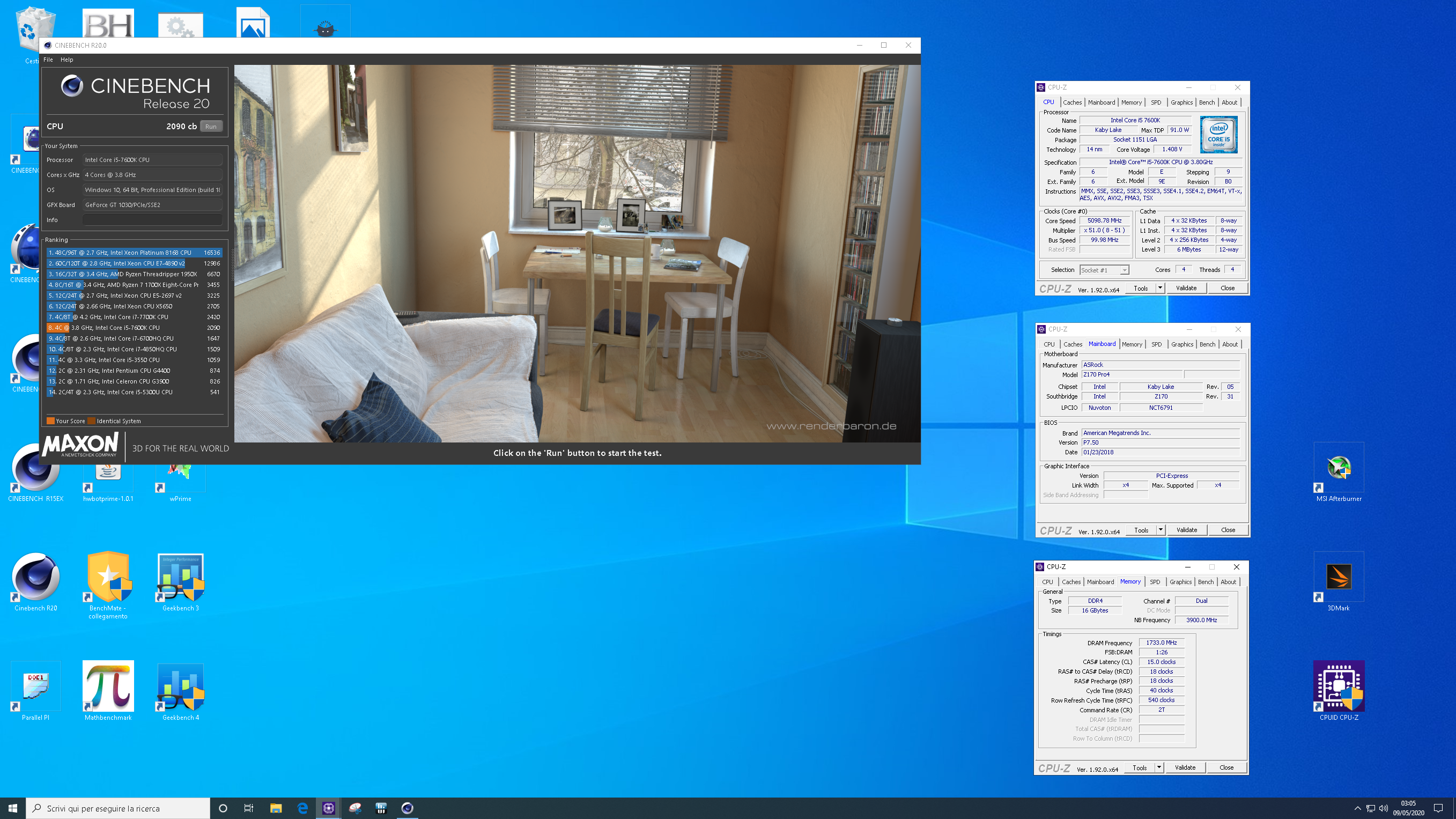Click Tools button in middle CPU-Z window

[x=1141, y=530]
